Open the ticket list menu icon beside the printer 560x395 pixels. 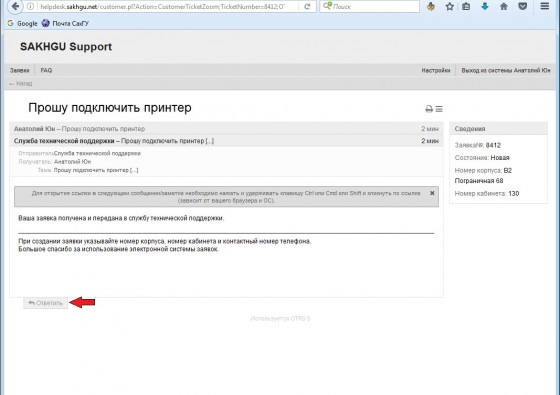pos(439,109)
